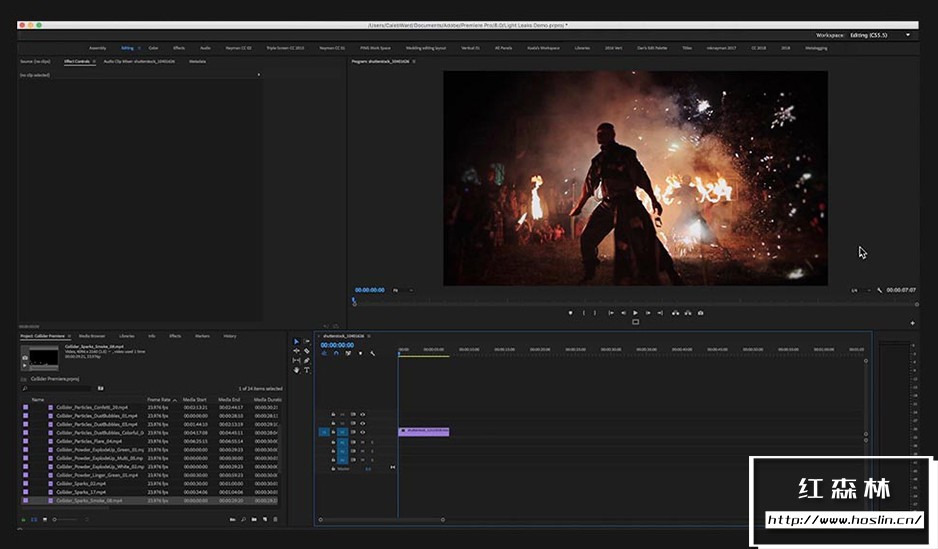Select the Type tool
The image size is (938, 549).
(306, 370)
